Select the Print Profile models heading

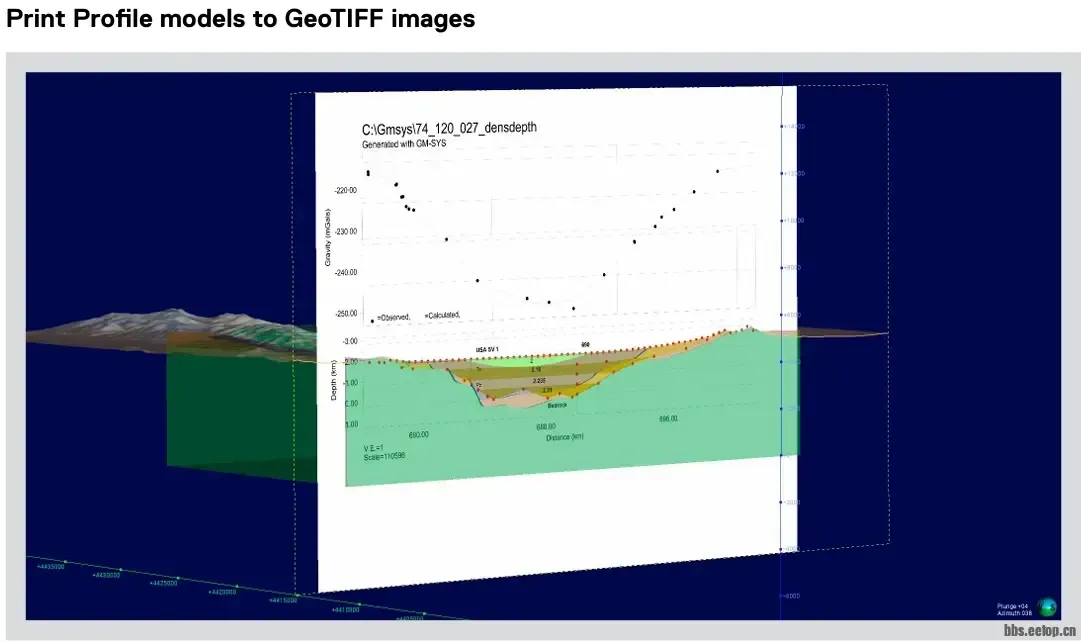[x=240, y=18]
